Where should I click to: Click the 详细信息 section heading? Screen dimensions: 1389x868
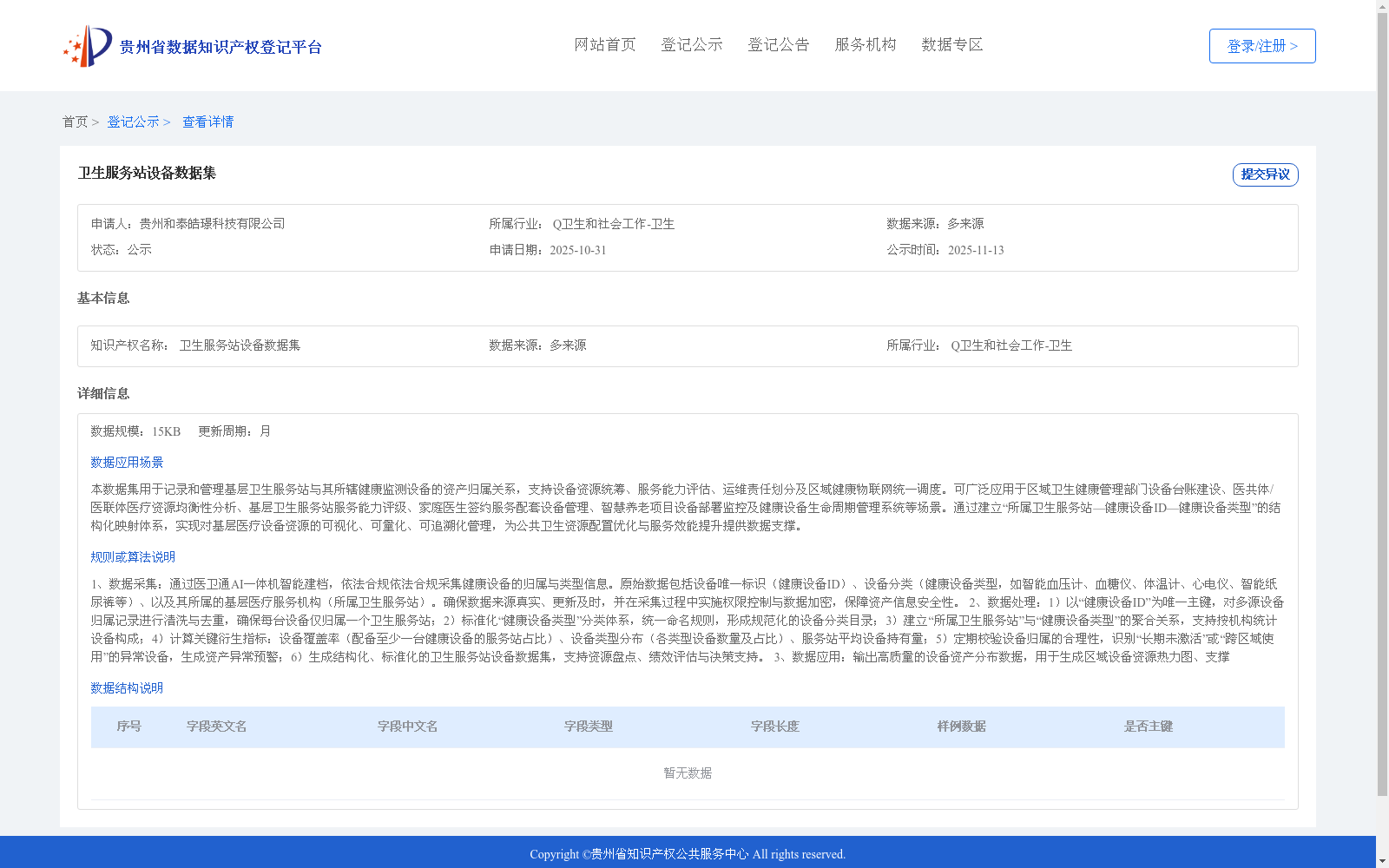tap(103, 394)
